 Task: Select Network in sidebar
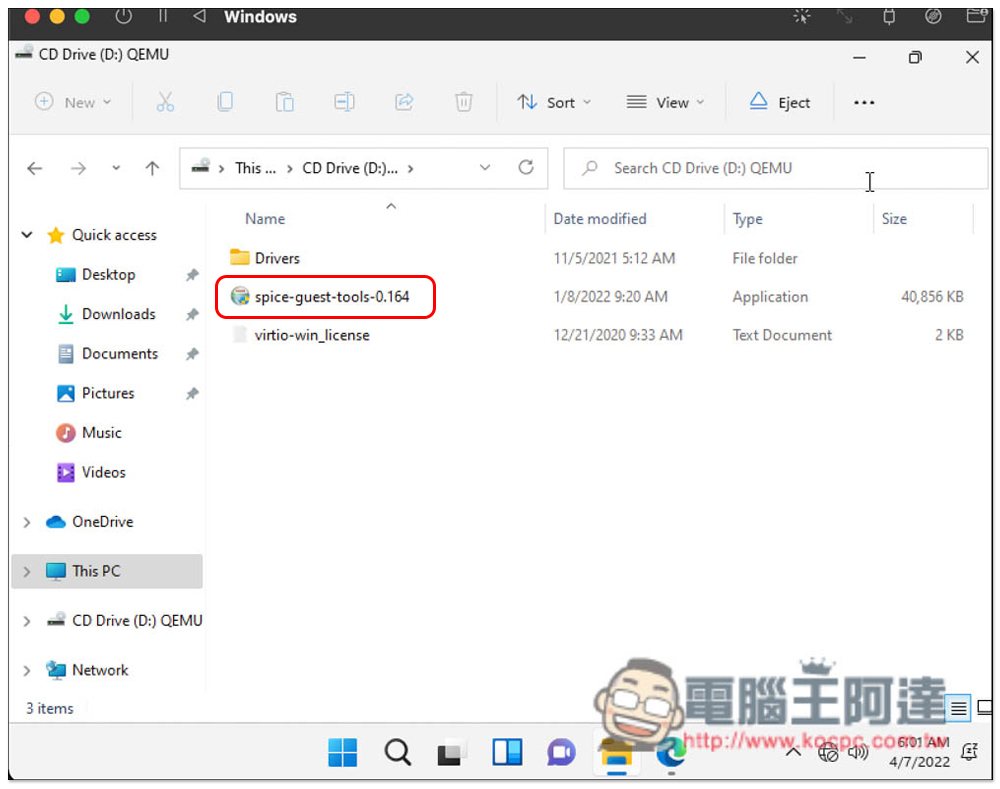87,670
